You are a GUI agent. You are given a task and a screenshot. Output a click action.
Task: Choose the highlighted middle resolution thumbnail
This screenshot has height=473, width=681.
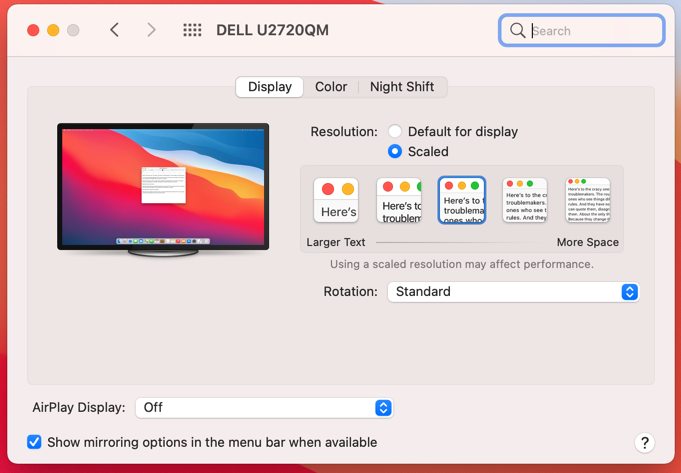(x=462, y=200)
